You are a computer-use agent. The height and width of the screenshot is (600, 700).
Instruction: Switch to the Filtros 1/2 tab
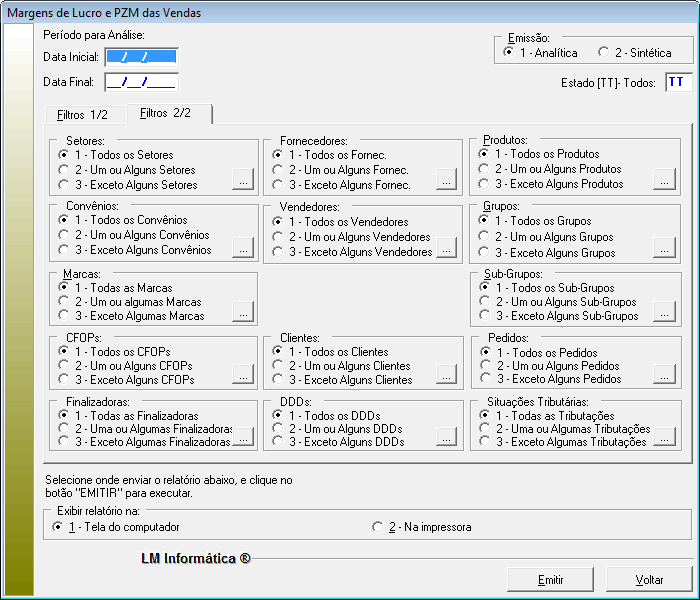pos(85,114)
